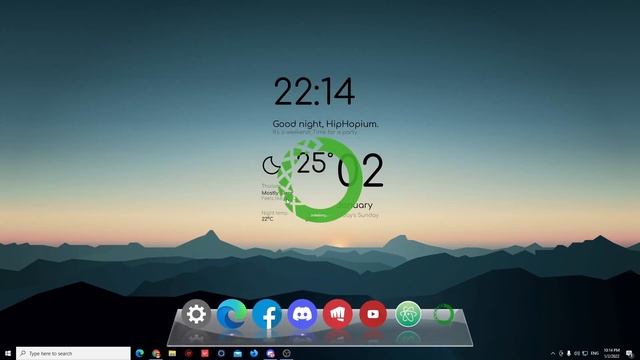Launch Microsoft Edge from the dock
Image resolution: width=640 pixels, height=360 pixels.
coord(231,314)
